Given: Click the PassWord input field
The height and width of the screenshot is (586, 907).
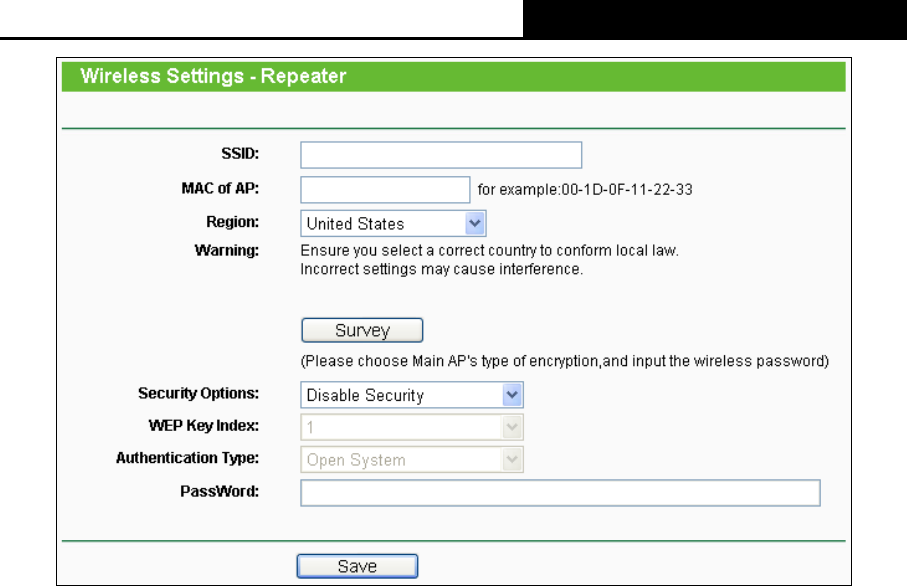Looking at the screenshot, I should (x=560, y=493).
